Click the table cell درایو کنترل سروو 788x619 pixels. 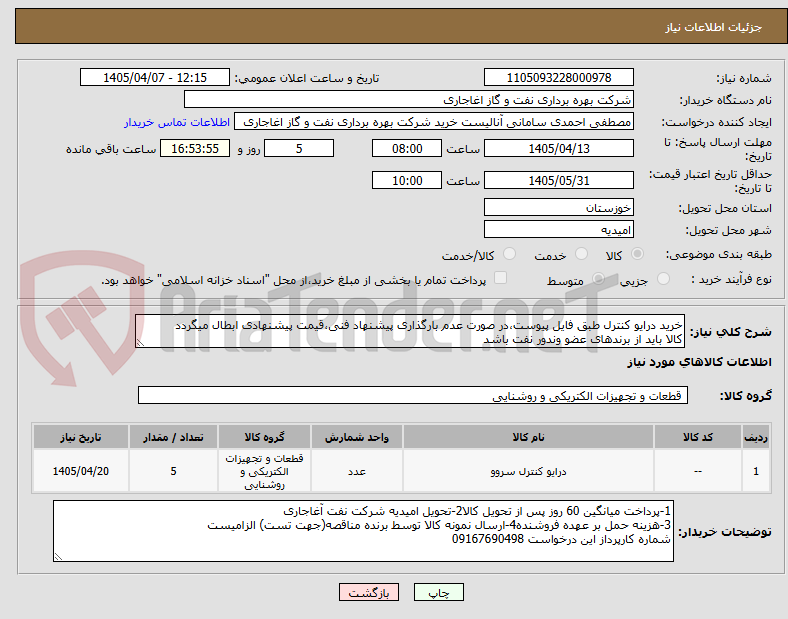[528, 471]
